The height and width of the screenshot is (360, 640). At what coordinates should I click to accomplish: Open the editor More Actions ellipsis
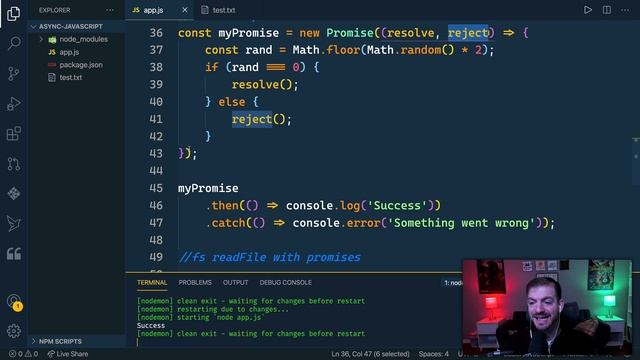(625, 10)
